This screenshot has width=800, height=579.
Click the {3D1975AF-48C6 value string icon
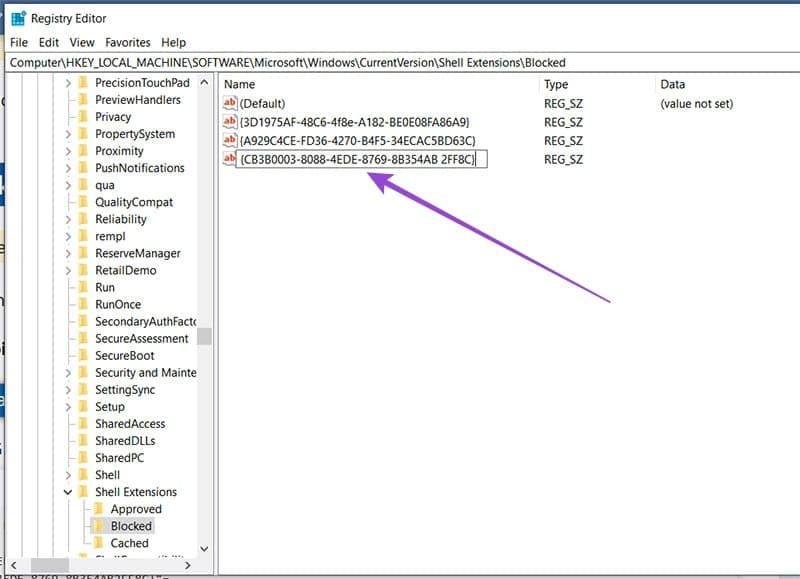(230, 122)
